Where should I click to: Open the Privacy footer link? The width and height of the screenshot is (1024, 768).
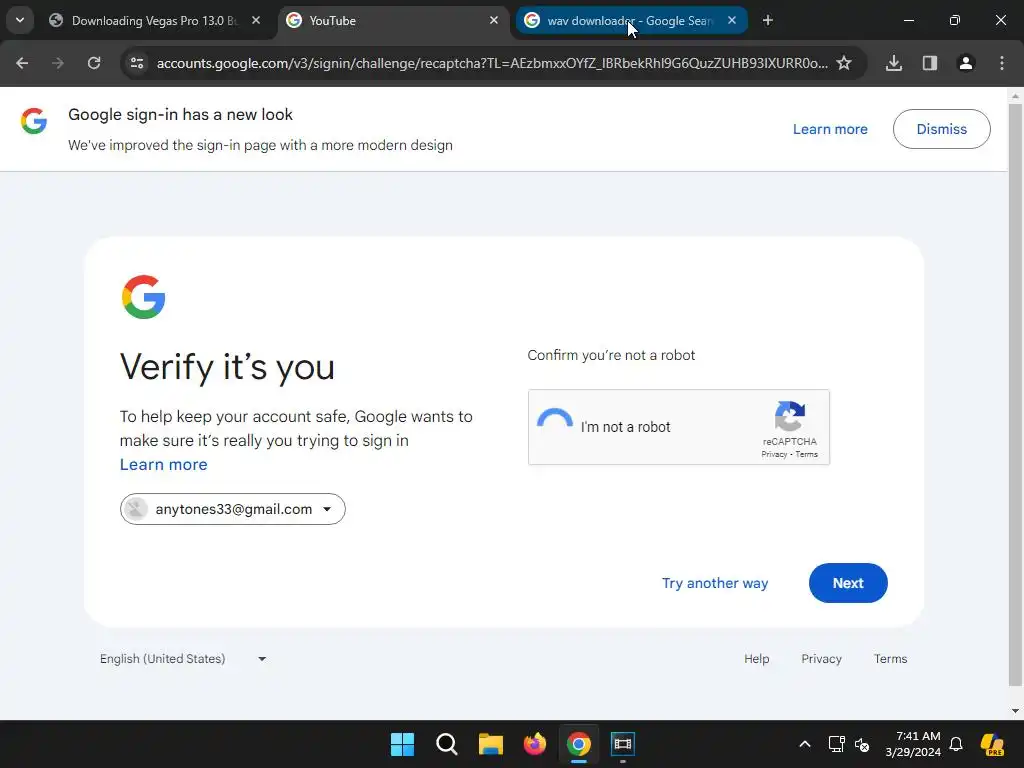(x=822, y=659)
